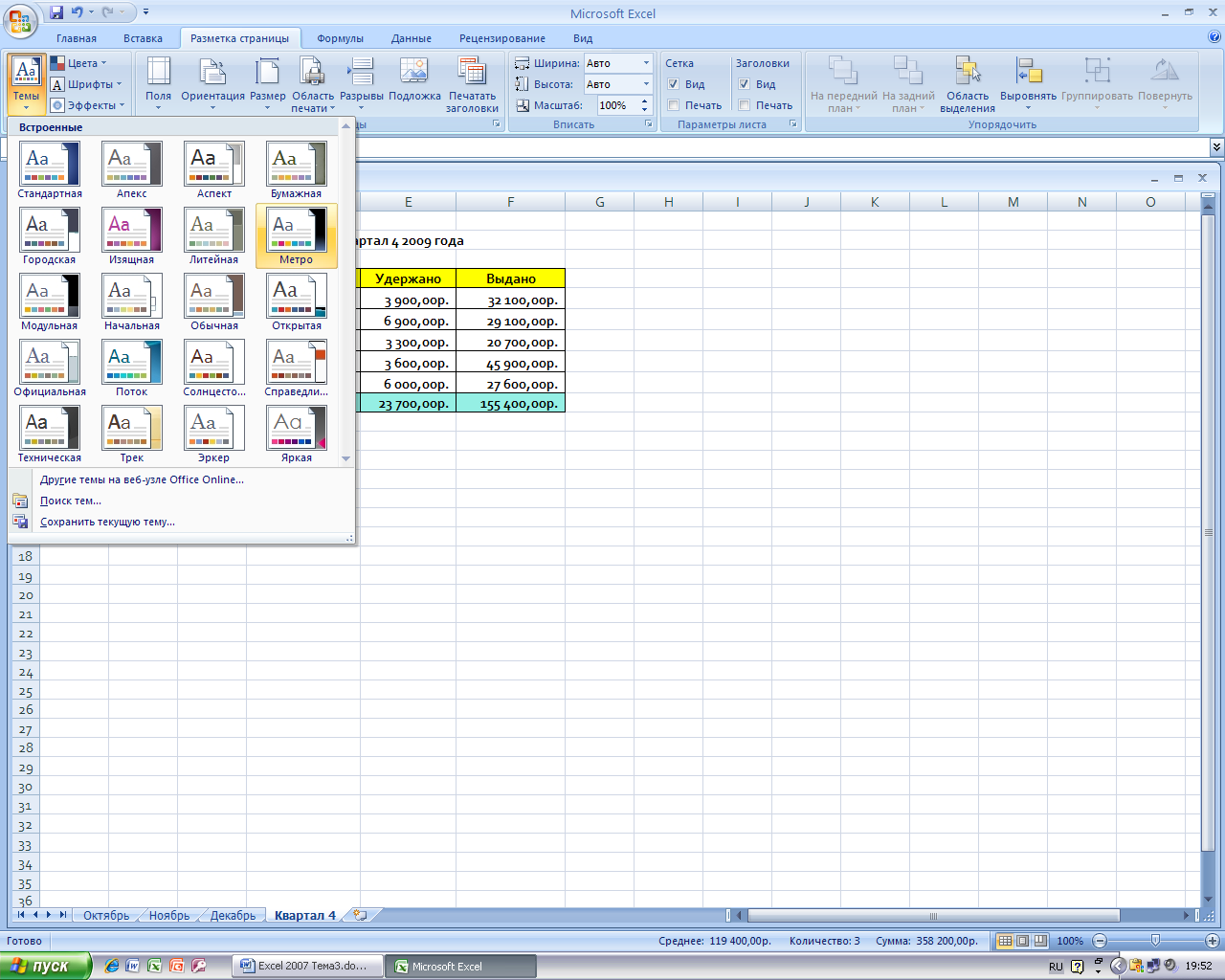Screen dimensions: 1225x980
Task: Select the Стандартная theme thumbnail
Action: pos(50,169)
